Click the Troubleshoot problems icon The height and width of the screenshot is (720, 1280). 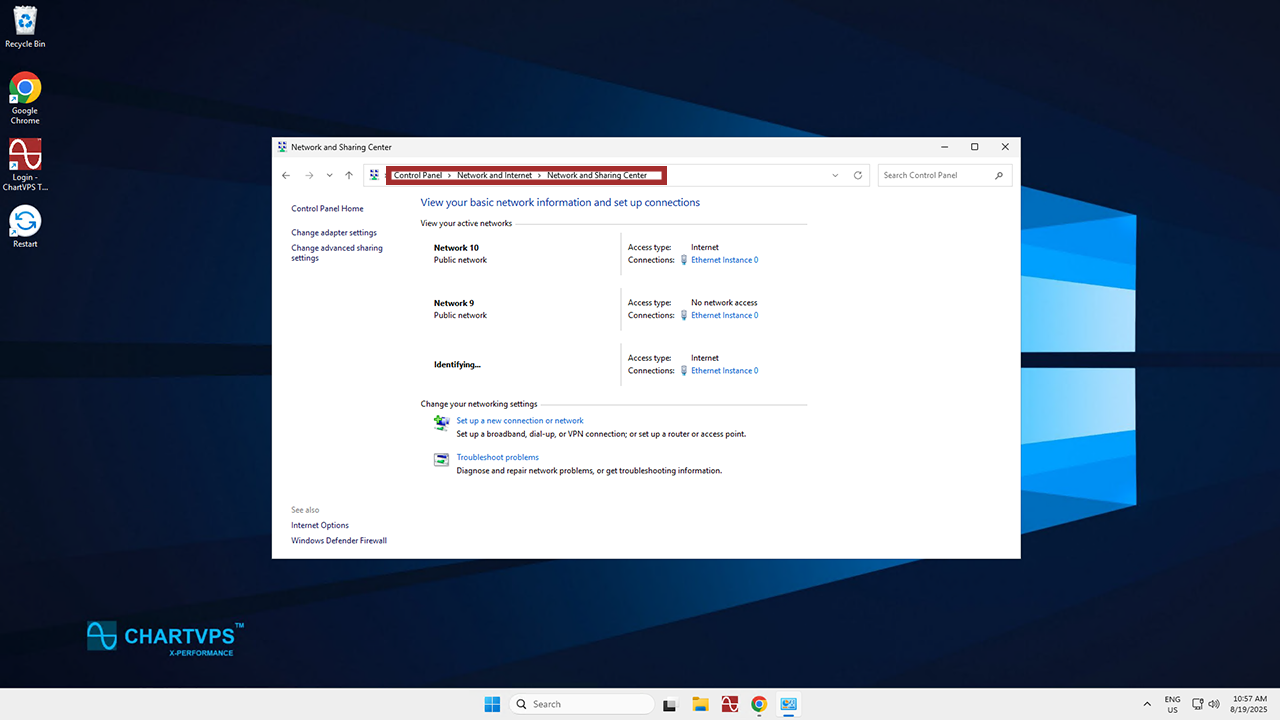click(x=441, y=460)
